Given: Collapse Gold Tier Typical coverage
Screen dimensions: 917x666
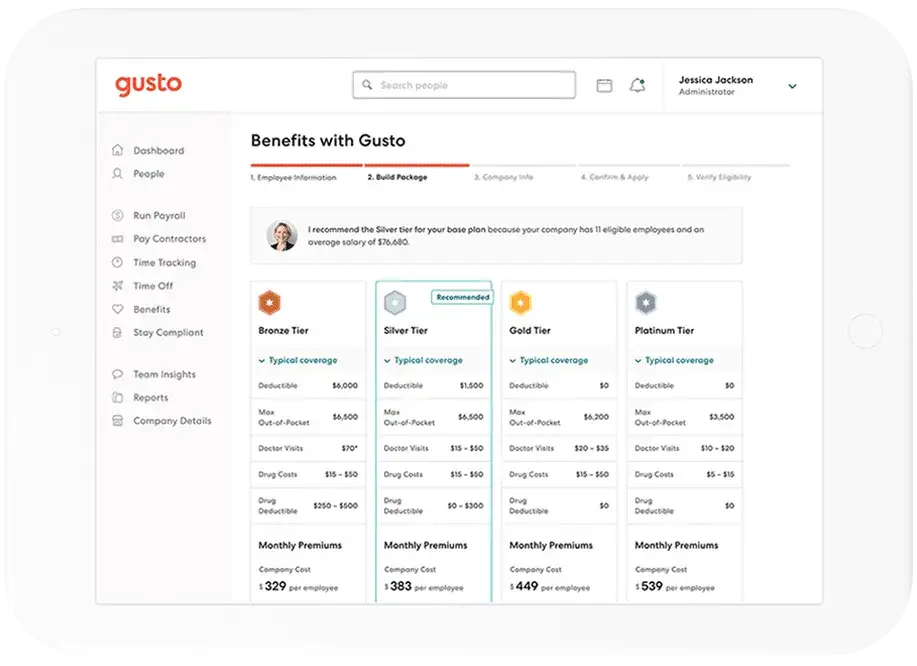Looking at the screenshot, I should click(x=549, y=360).
